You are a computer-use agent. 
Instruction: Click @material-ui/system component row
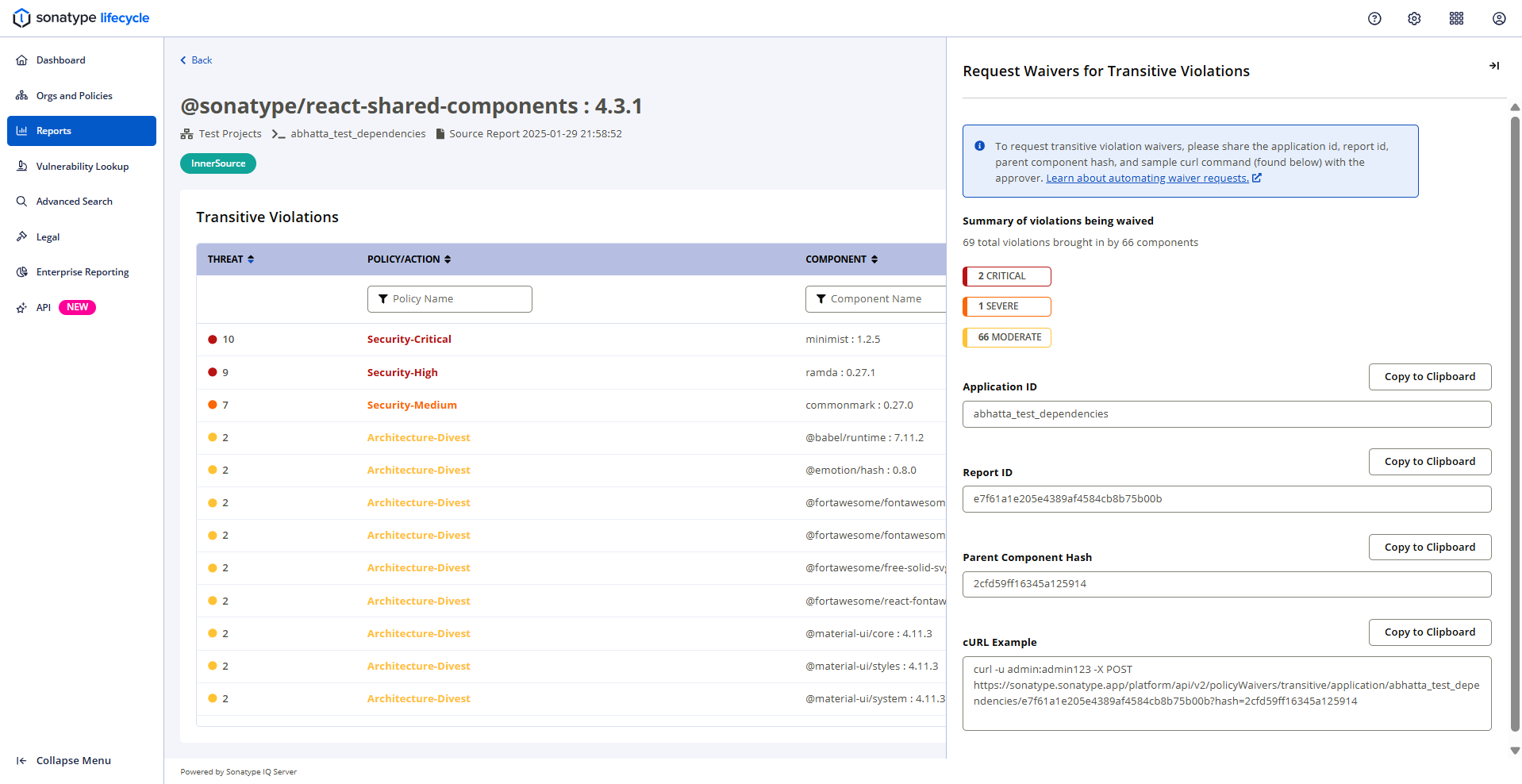[571, 698]
